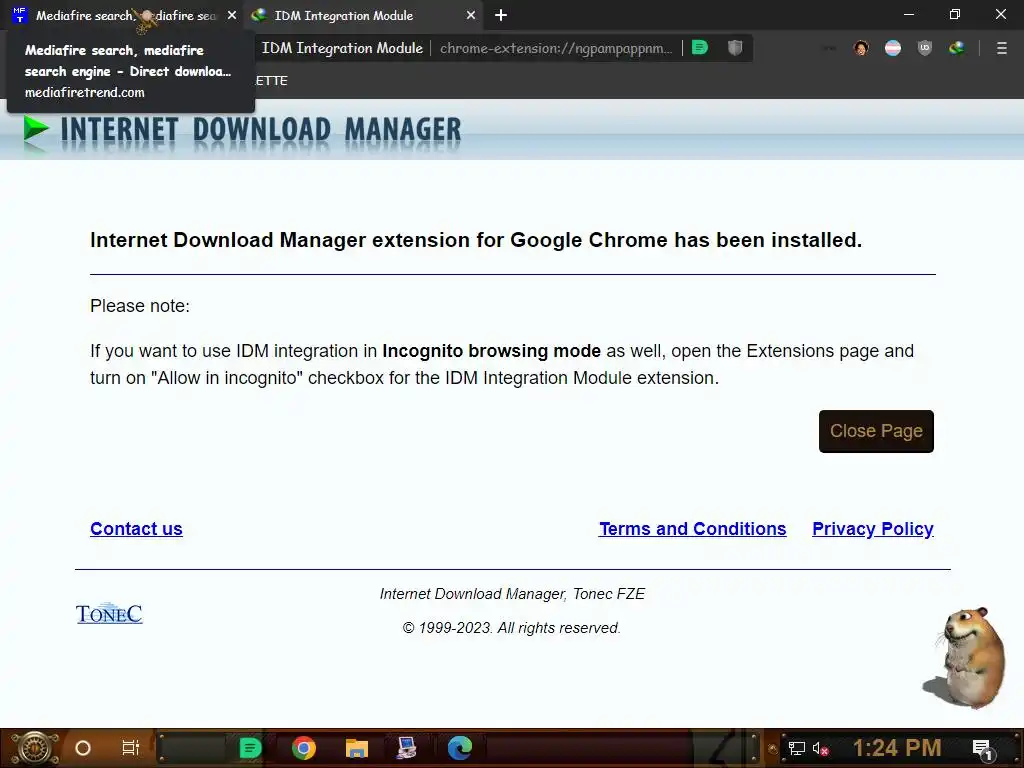This screenshot has height=768, width=1024.
Task: Restore down the browser window
Action: [955, 14]
